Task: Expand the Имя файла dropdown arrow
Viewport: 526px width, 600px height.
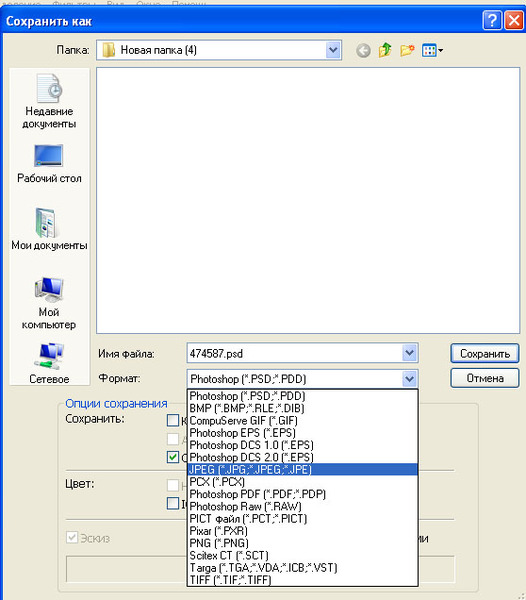Action: point(409,353)
